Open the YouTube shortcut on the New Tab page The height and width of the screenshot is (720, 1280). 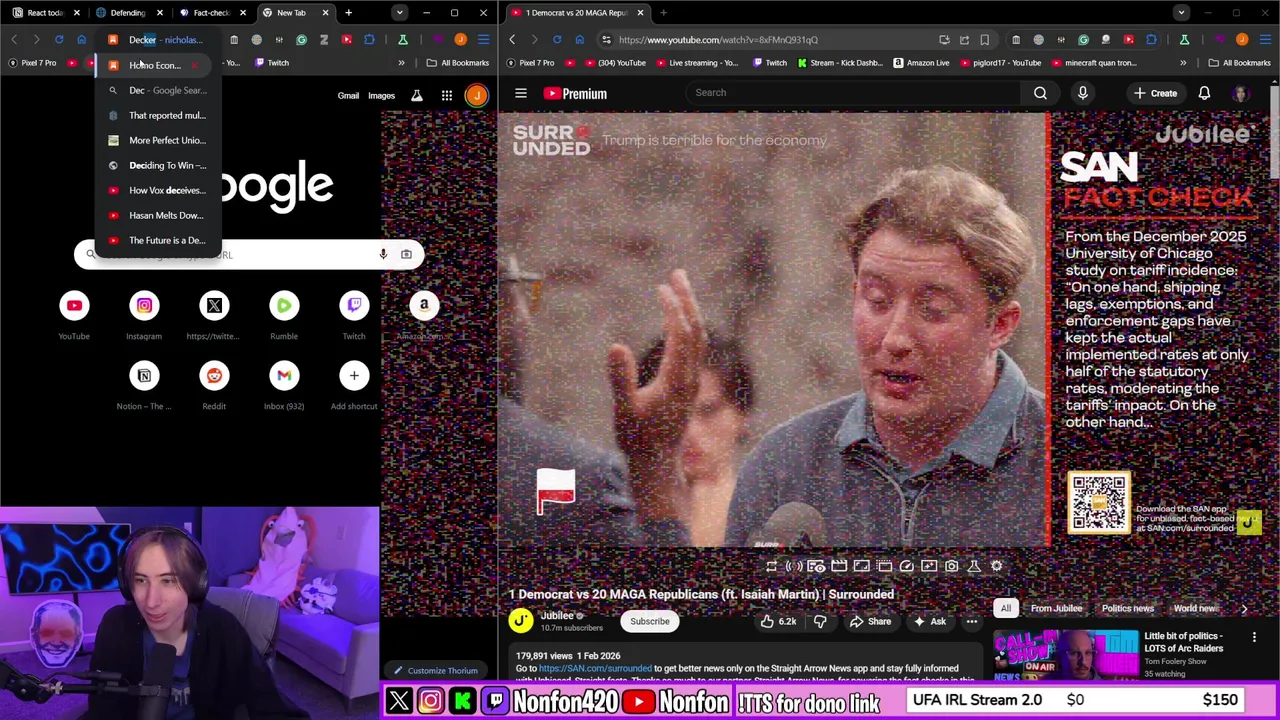click(74, 305)
